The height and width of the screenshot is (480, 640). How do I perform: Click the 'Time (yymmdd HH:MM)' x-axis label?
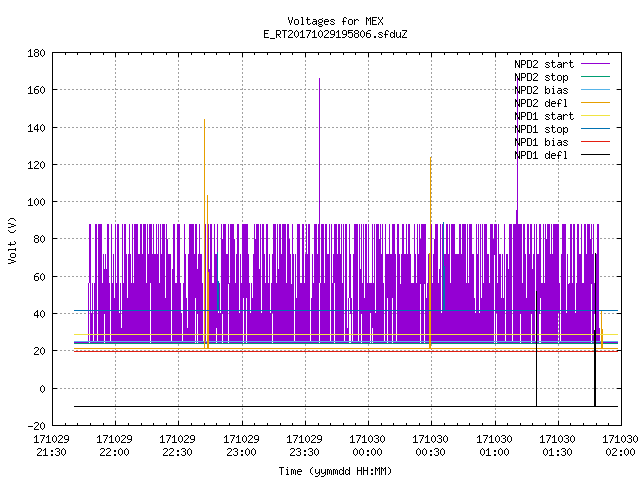point(335,471)
